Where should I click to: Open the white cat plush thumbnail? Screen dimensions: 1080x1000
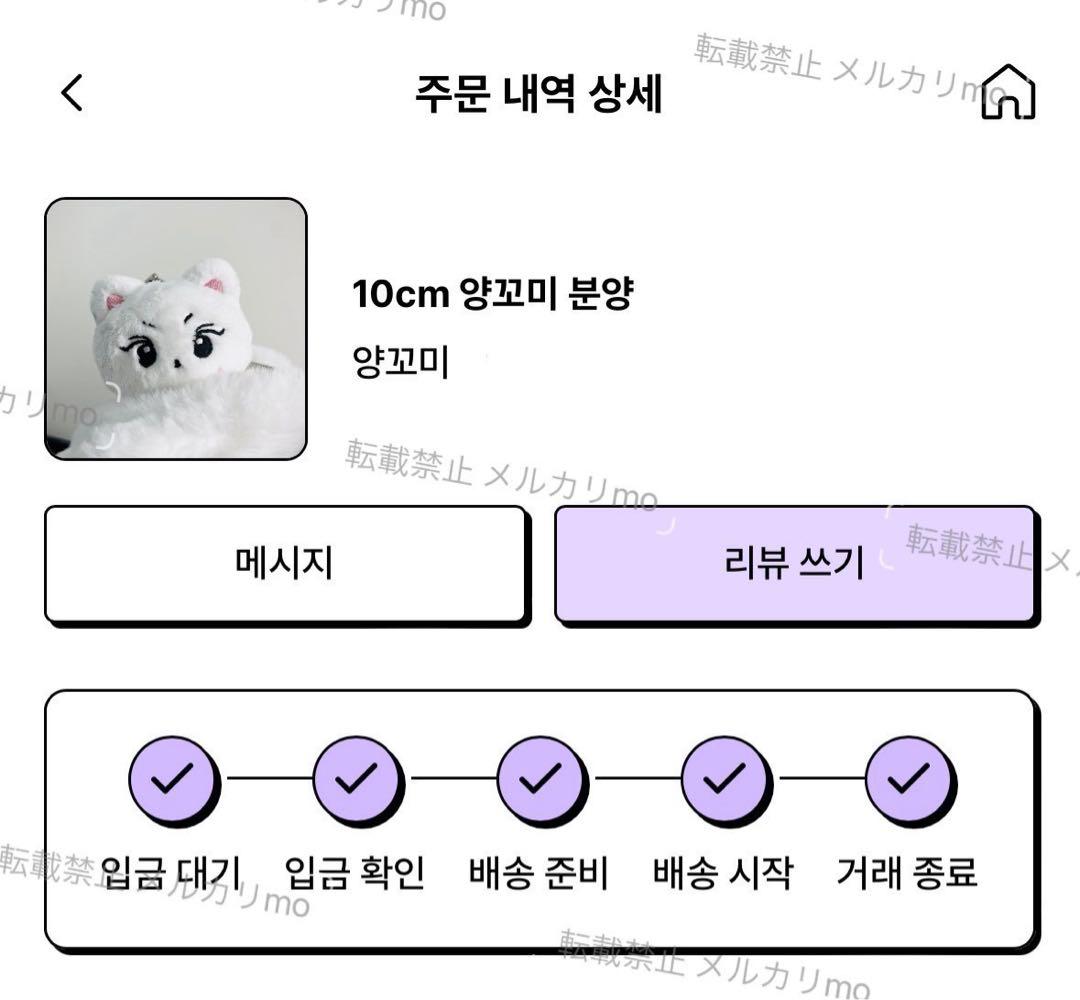coord(176,329)
